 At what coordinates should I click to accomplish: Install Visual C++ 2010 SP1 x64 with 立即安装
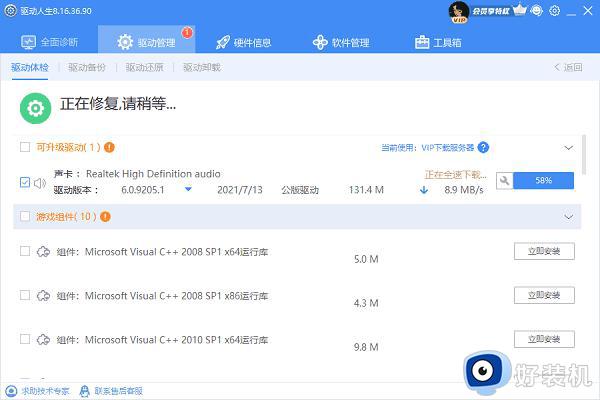[544, 339]
